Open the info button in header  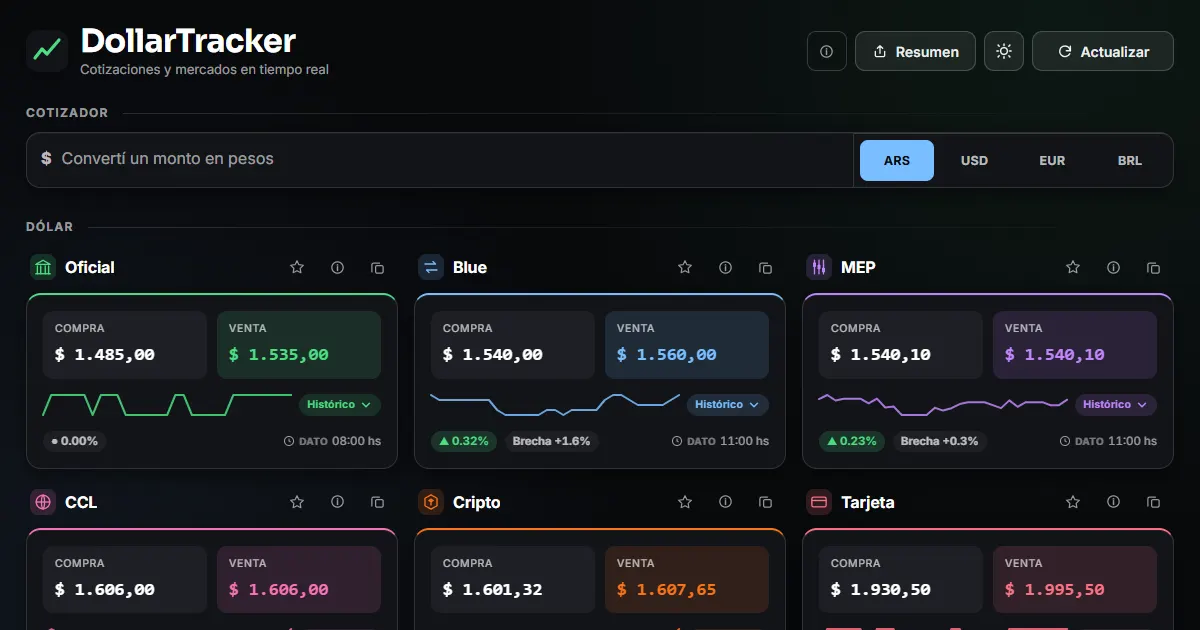click(827, 51)
